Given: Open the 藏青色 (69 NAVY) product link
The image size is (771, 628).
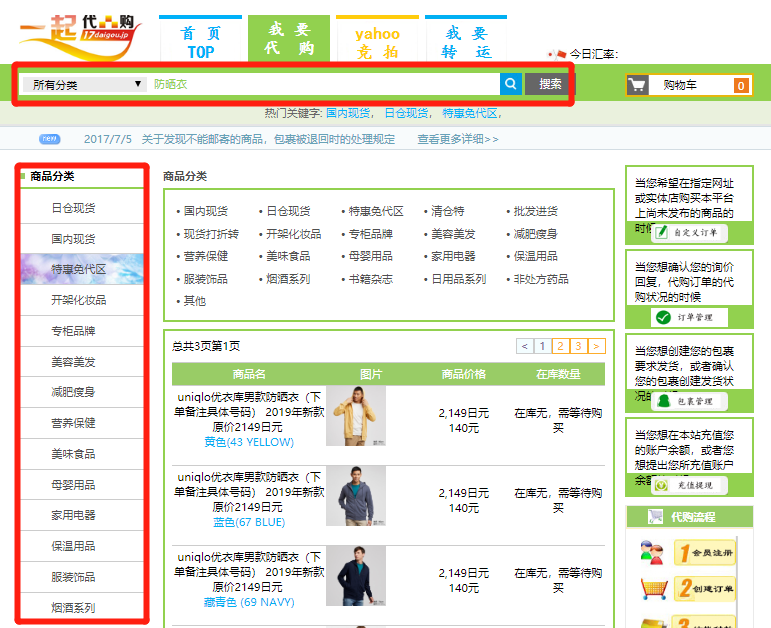Looking at the screenshot, I should 249,602.
